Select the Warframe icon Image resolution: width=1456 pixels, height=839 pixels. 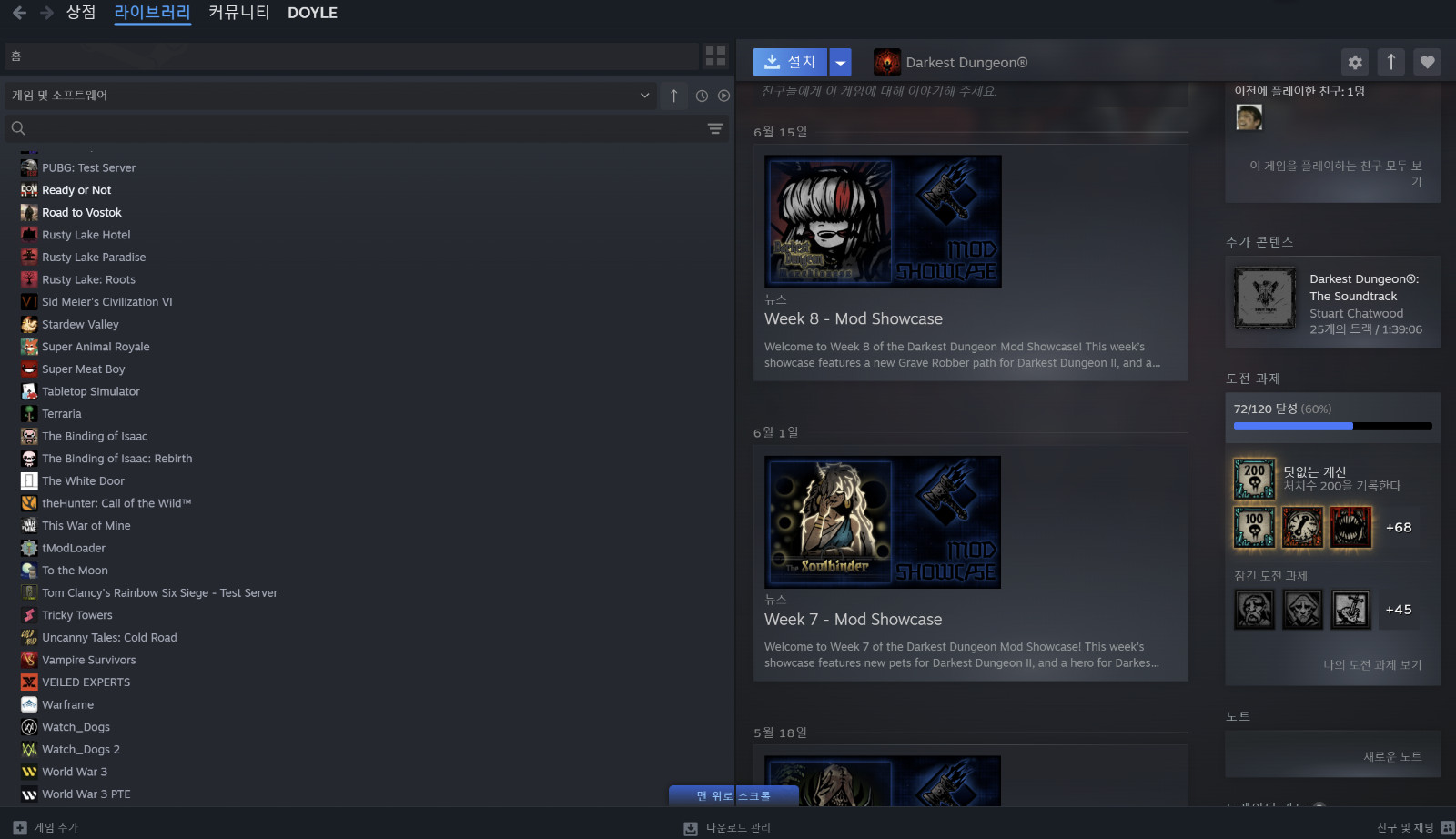click(29, 704)
